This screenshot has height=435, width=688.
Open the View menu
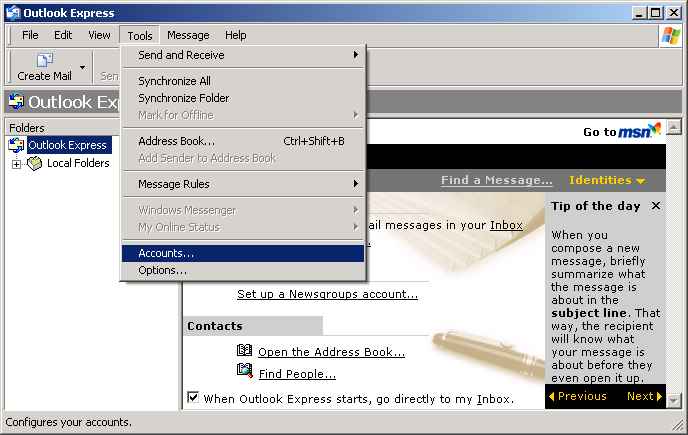click(99, 35)
